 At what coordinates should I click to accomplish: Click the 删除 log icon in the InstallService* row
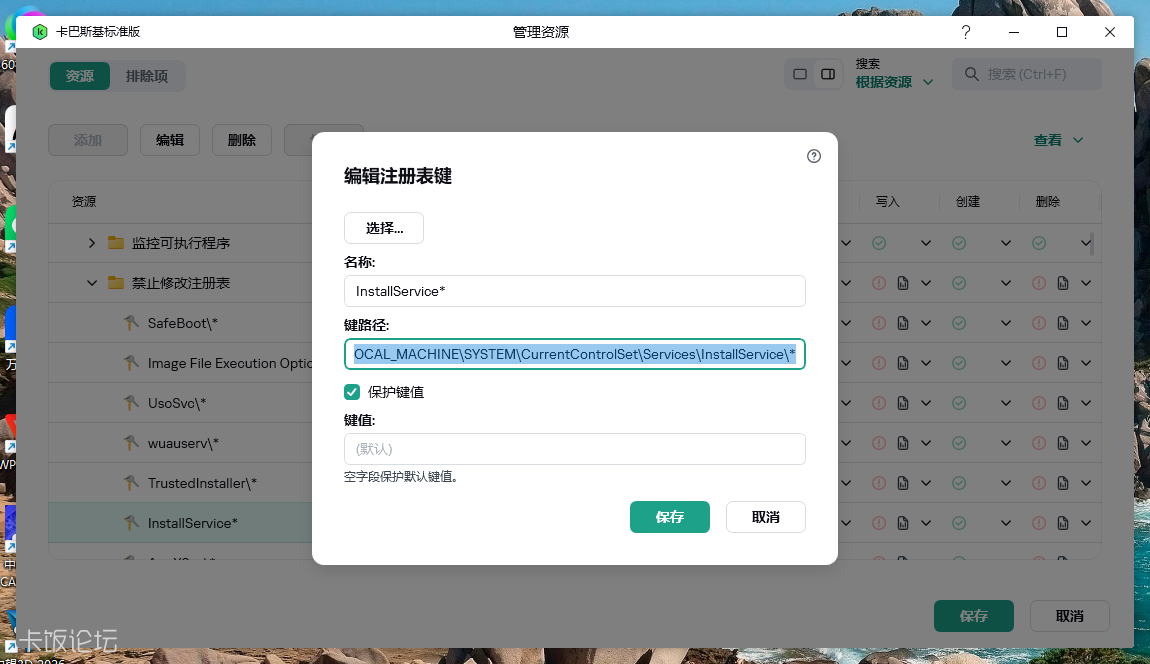tap(1063, 523)
